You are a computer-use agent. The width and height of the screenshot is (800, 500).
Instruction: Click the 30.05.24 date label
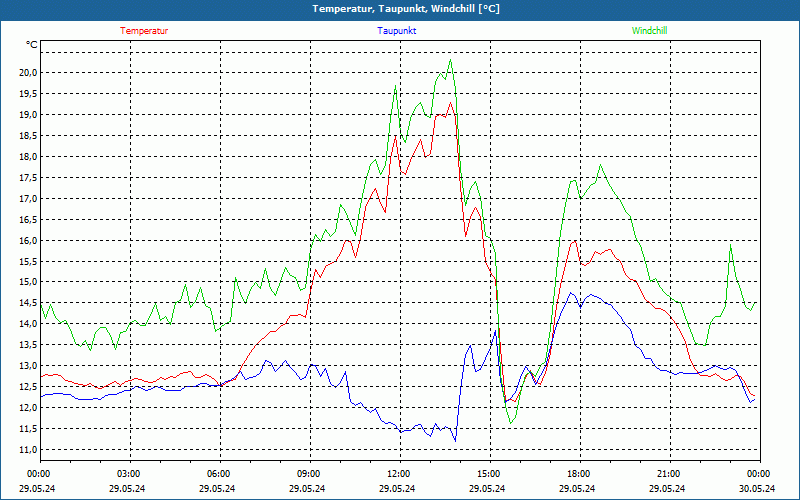point(758,489)
